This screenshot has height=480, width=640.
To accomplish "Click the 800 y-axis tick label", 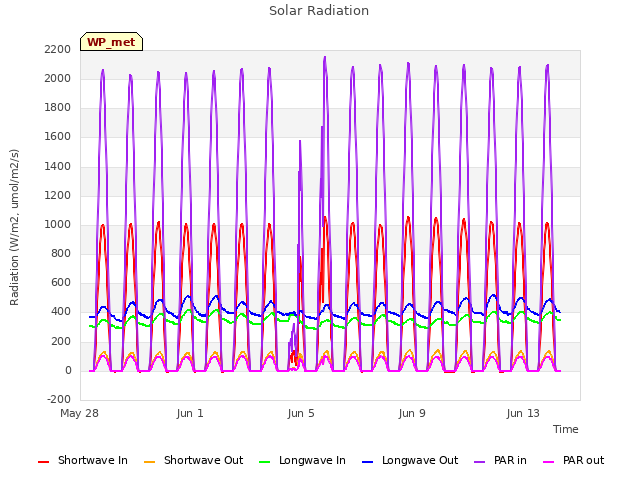I will point(61,254).
